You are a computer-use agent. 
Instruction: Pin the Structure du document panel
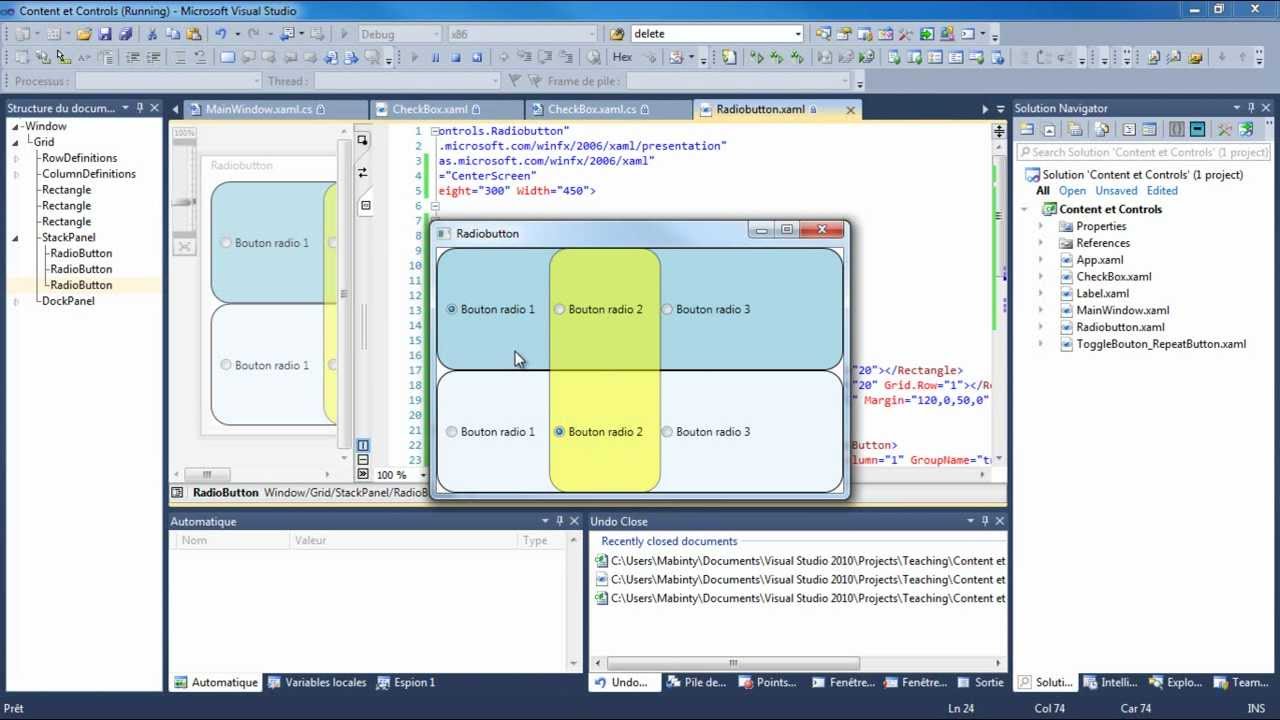(x=140, y=108)
